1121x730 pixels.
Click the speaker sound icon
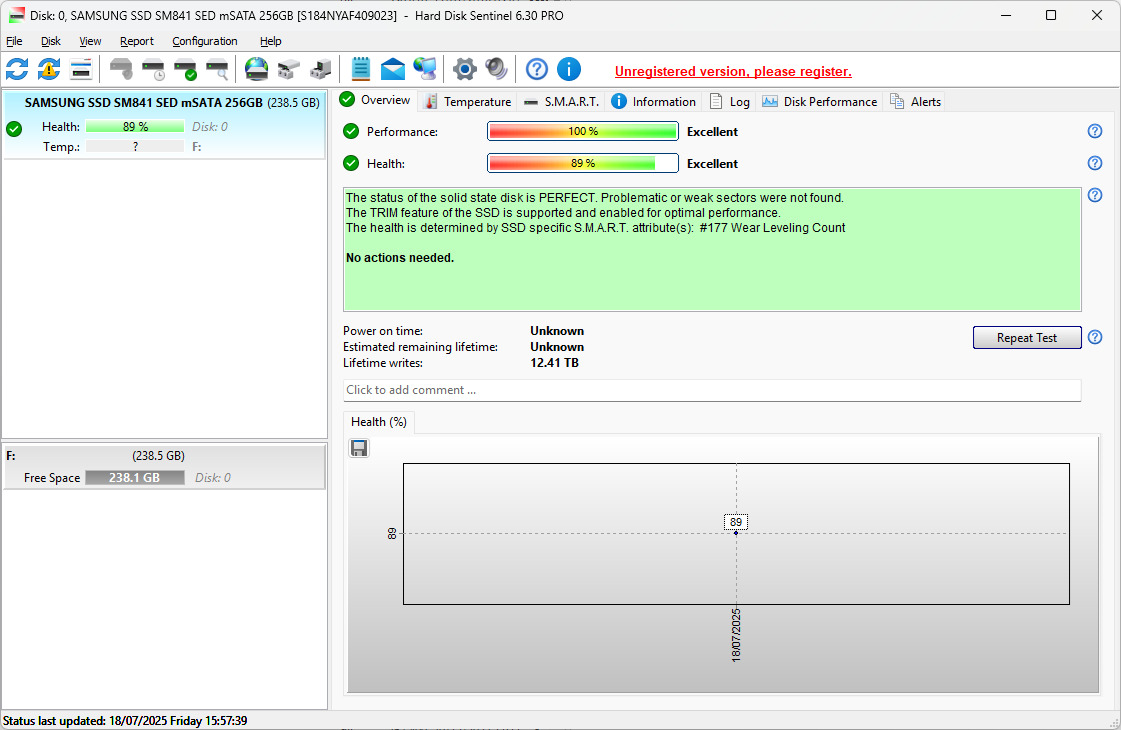click(x=496, y=69)
